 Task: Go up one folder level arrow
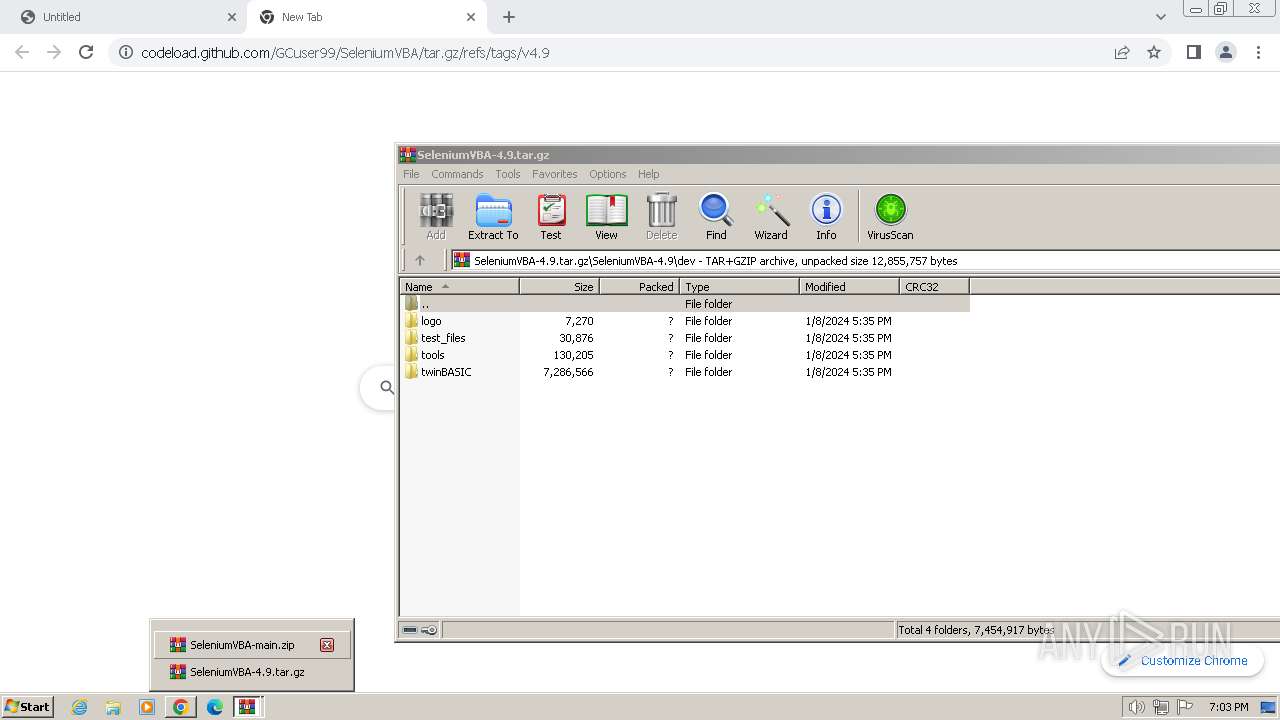tap(420, 260)
